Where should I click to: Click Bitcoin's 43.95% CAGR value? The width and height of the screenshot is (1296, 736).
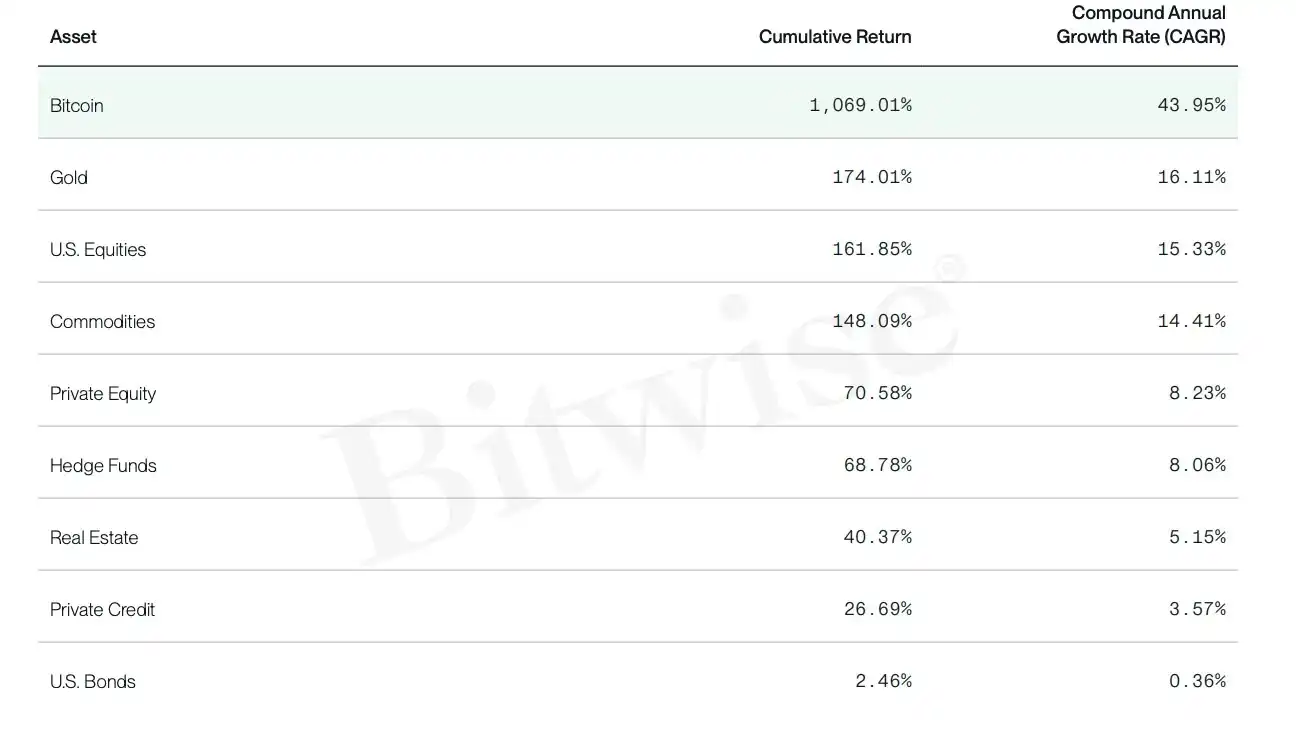click(x=1192, y=105)
